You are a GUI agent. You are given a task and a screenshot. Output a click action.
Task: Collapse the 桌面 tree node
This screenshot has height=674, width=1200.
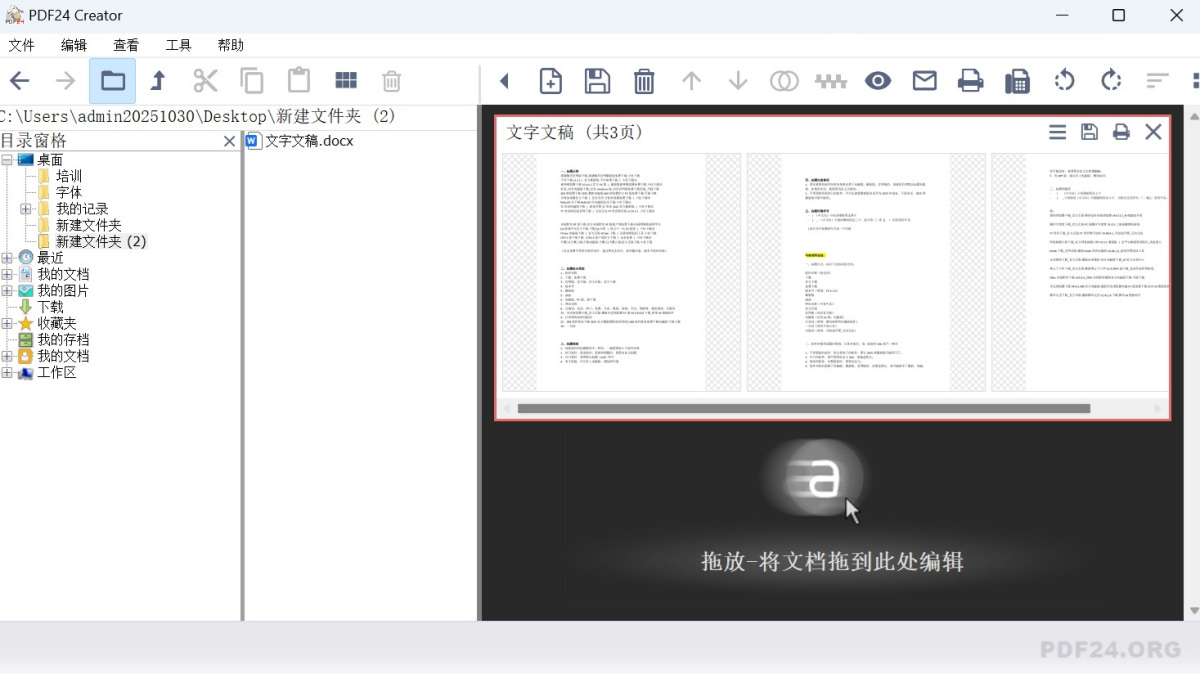(9, 158)
